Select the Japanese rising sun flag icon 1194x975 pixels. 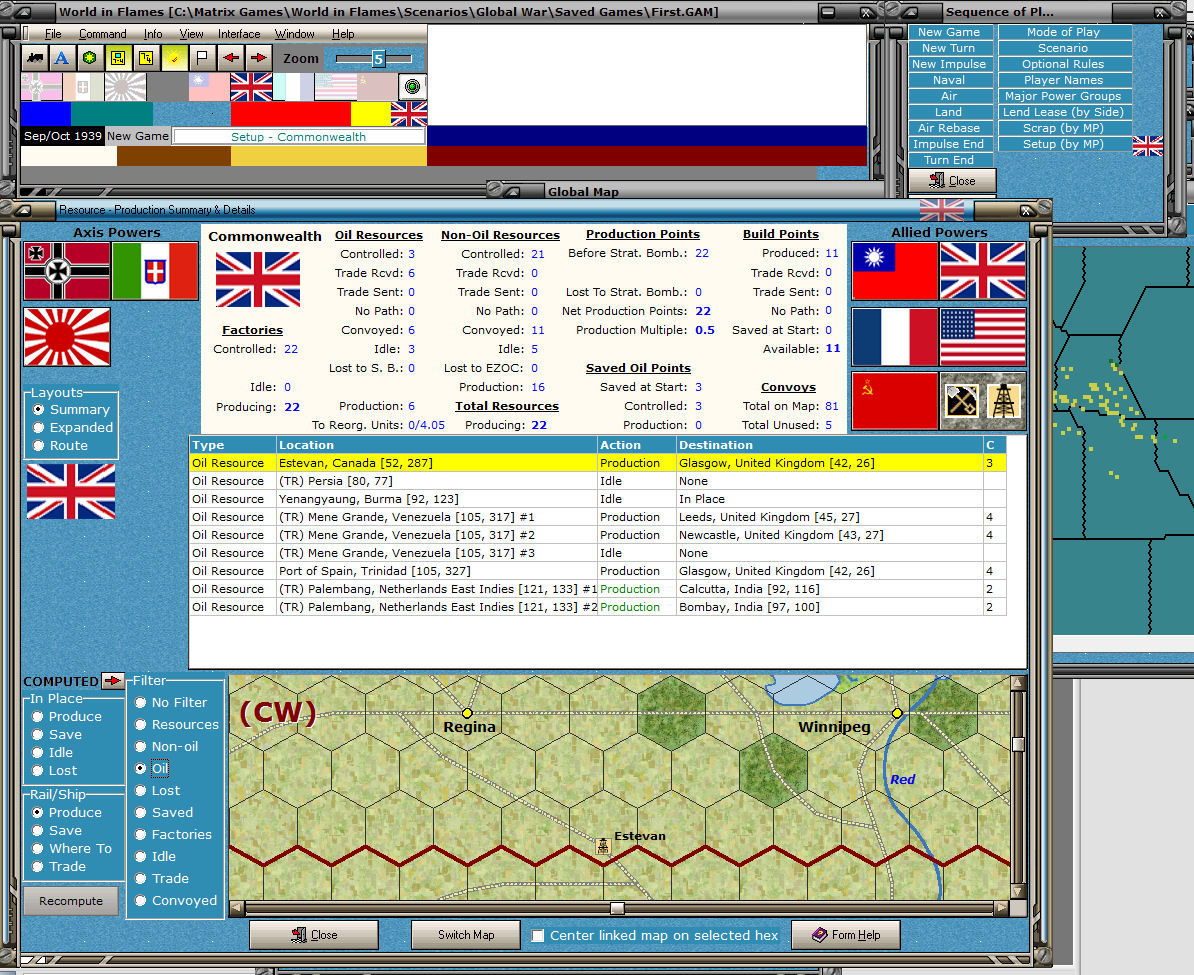tap(67, 337)
